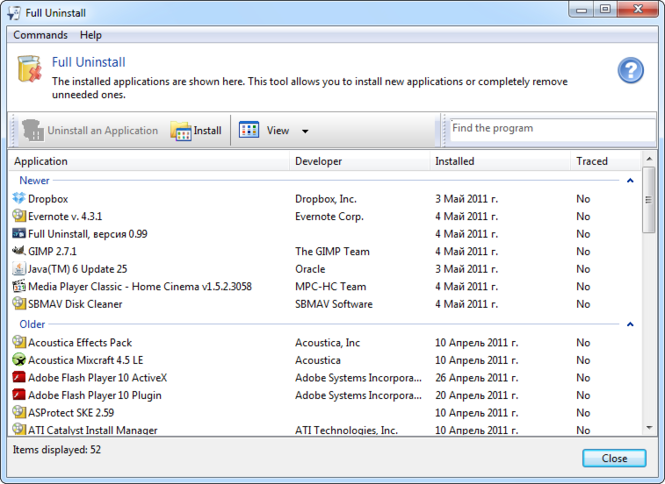The width and height of the screenshot is (665, 484).
Task: Sort by the Developer column header
Action: click(x=359, y=161)
